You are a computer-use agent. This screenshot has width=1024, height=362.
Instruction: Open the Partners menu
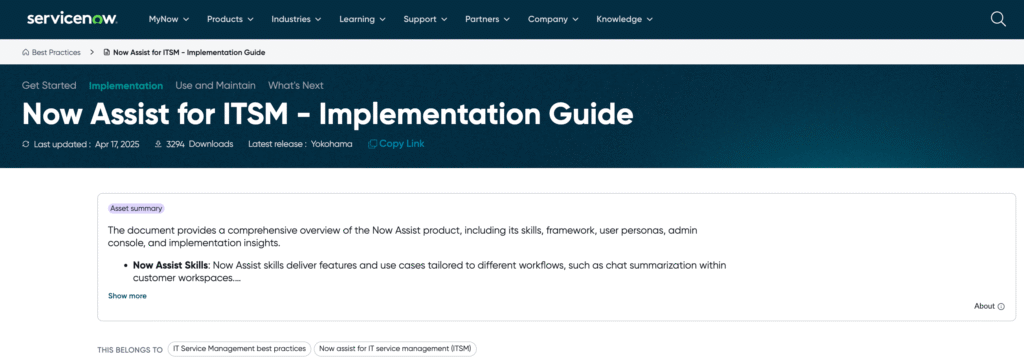click(x=488, y=19)
